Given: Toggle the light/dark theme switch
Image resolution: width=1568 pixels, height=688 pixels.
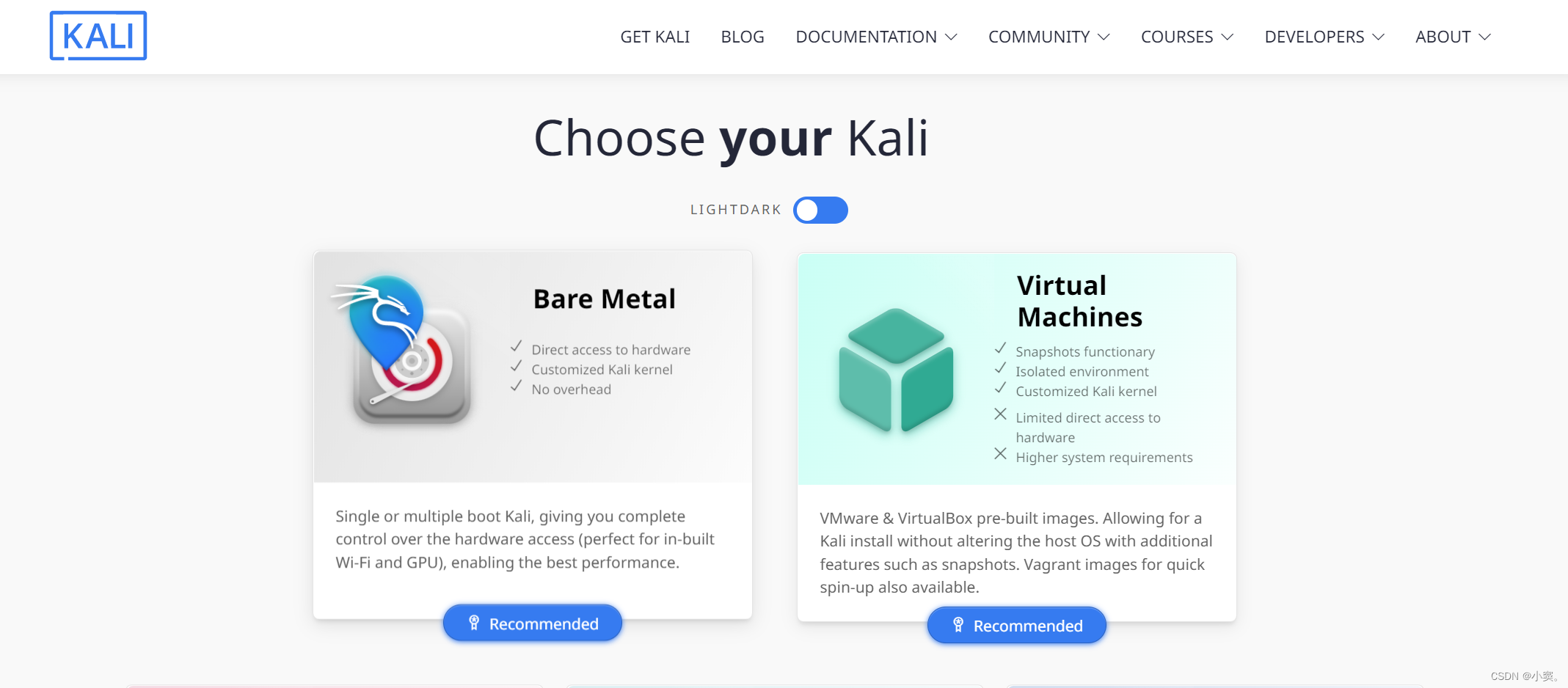Looking at the screenshot, I should pos(820,210).
